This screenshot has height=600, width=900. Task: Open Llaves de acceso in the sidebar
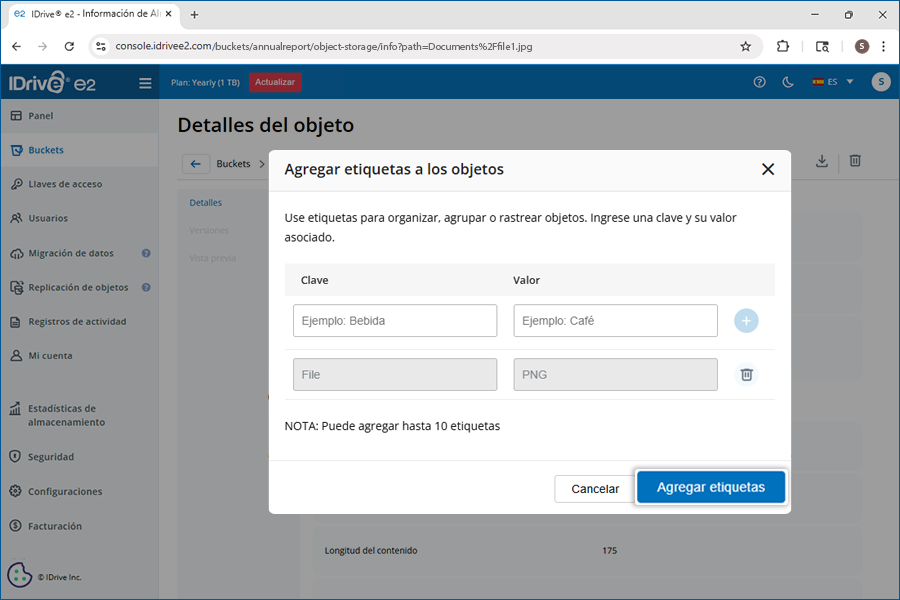point(65,184)
